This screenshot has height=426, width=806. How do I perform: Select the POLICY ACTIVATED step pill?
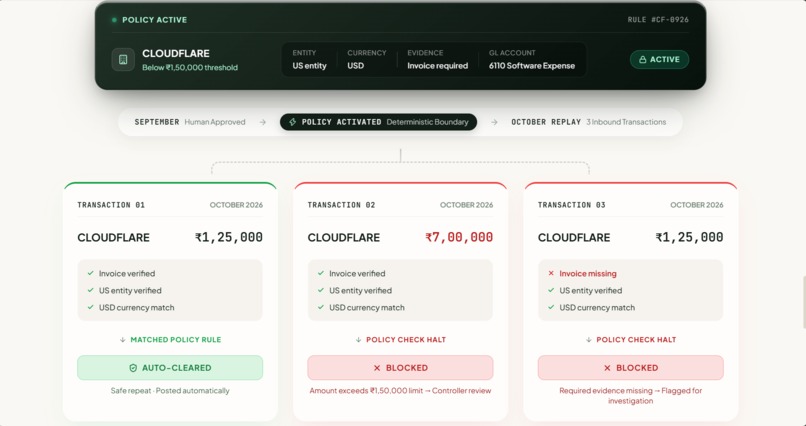(x=378, y=122)
